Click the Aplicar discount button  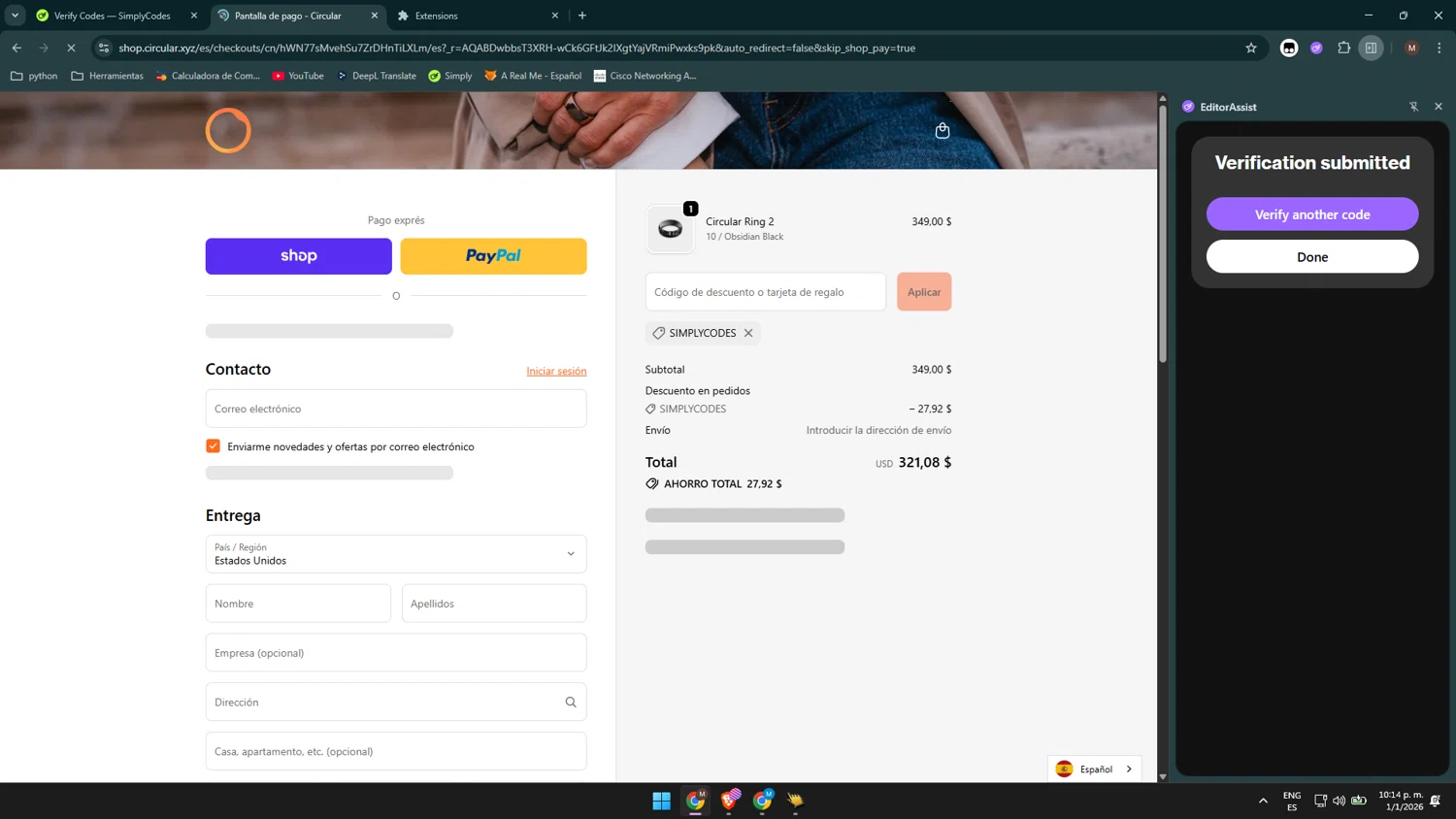coord(924,292)
